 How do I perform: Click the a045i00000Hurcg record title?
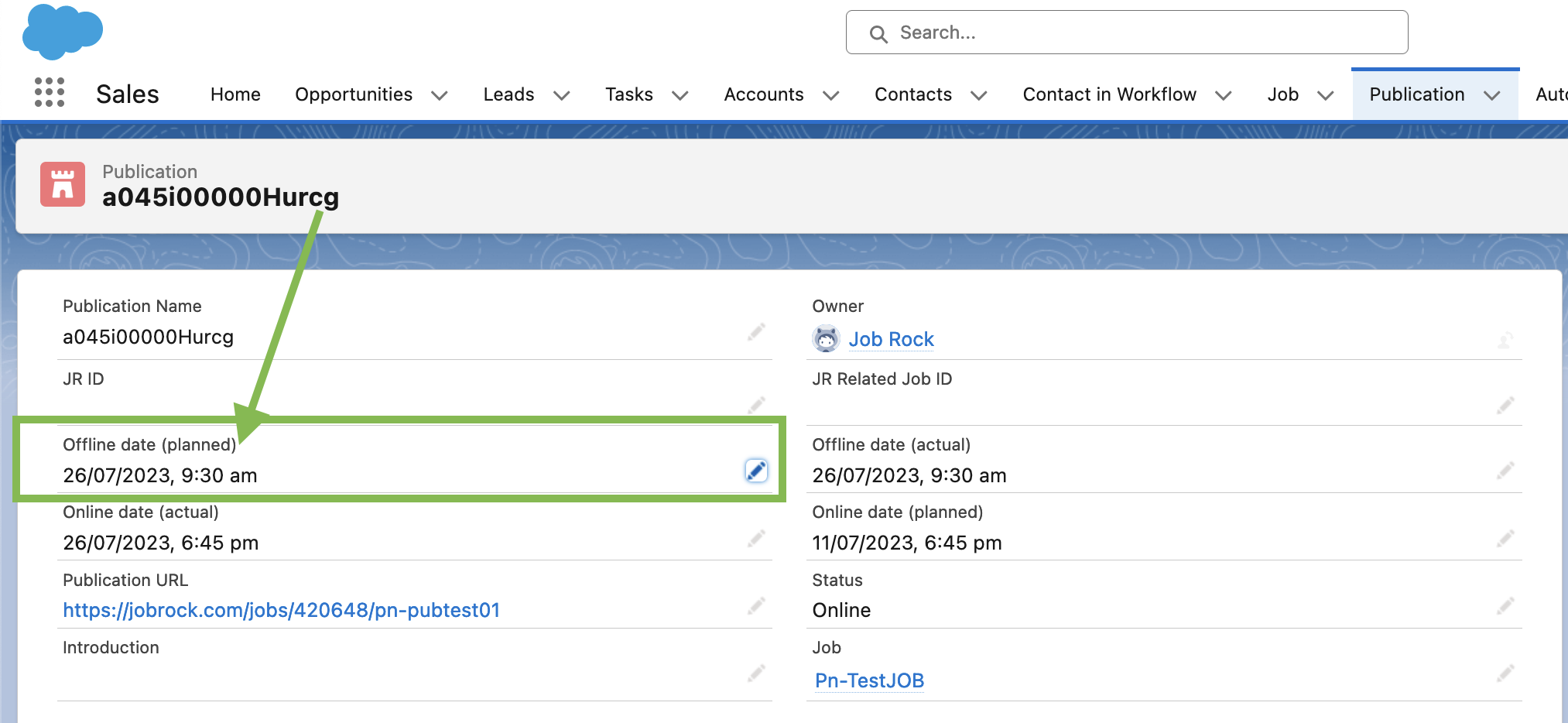point(221,197)
